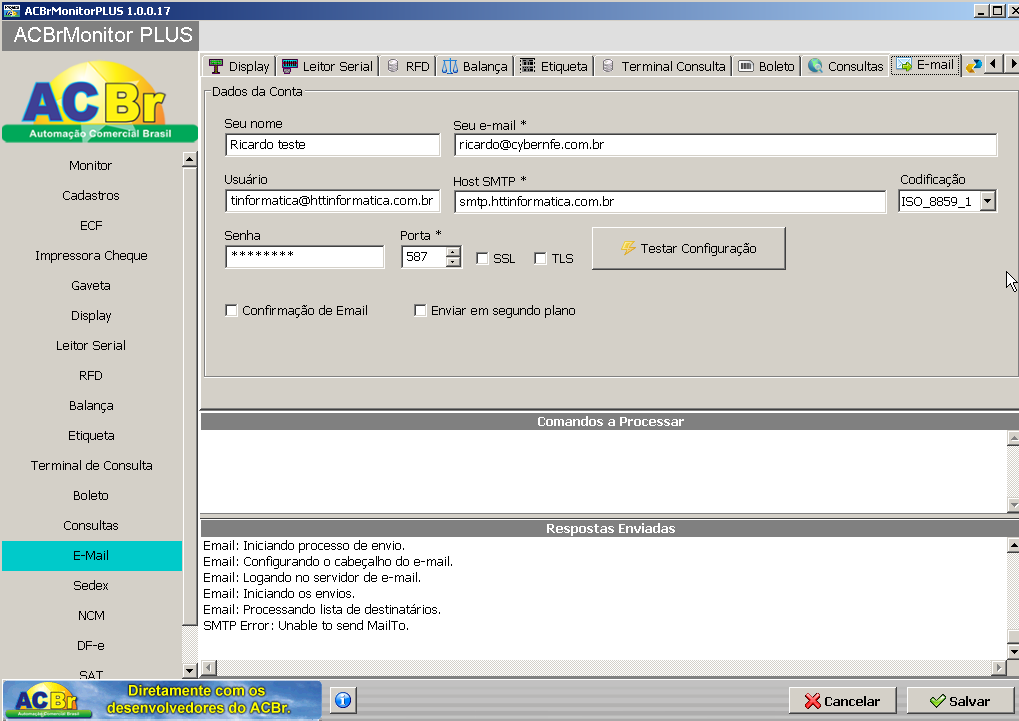Click the ACBr logo at top of sidebar
Image resolution: width=1019 pixels, height=721 pixels.
(x=99, y=101)
